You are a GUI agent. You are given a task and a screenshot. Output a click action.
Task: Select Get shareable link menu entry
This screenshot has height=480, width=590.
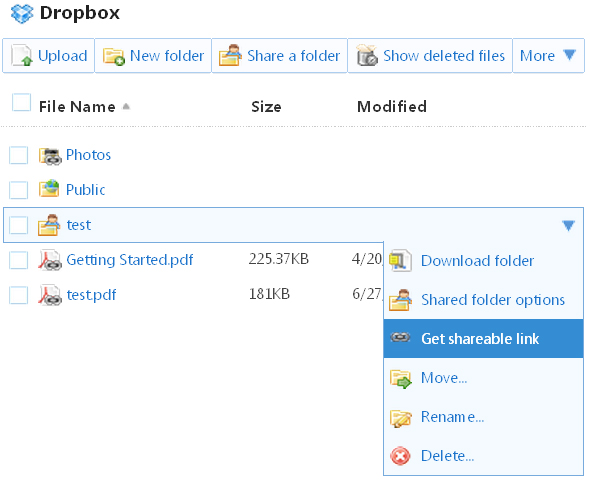[484, 339]
